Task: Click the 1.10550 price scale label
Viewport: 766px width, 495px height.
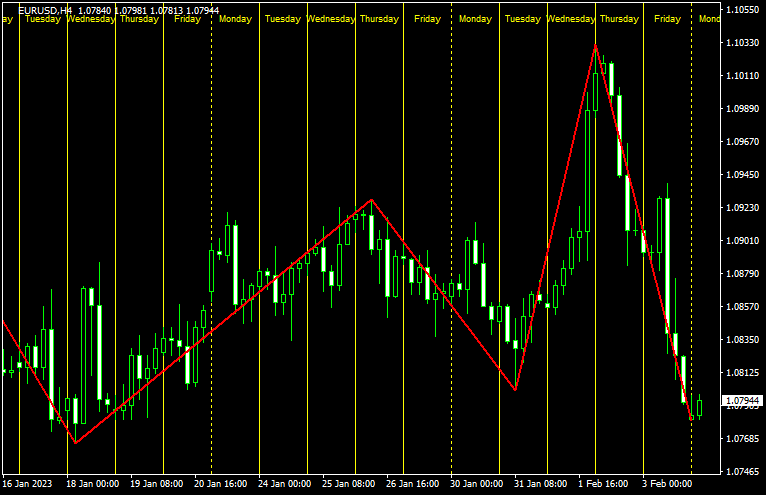Action: (741, 10)
